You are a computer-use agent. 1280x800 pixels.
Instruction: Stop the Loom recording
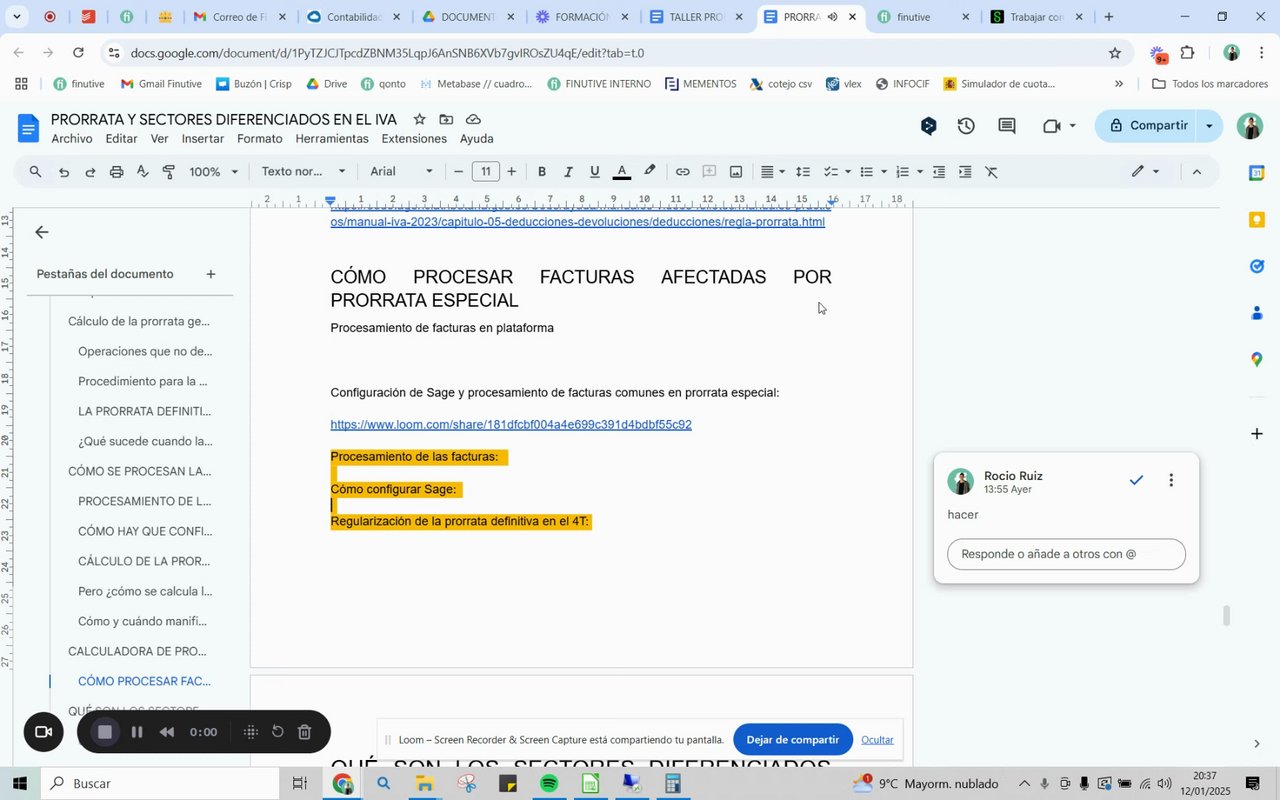104,732
